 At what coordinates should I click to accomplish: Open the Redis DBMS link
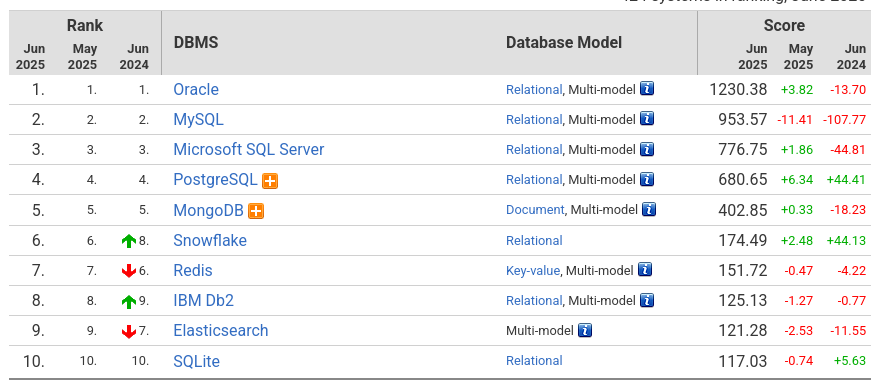point(193,271)
